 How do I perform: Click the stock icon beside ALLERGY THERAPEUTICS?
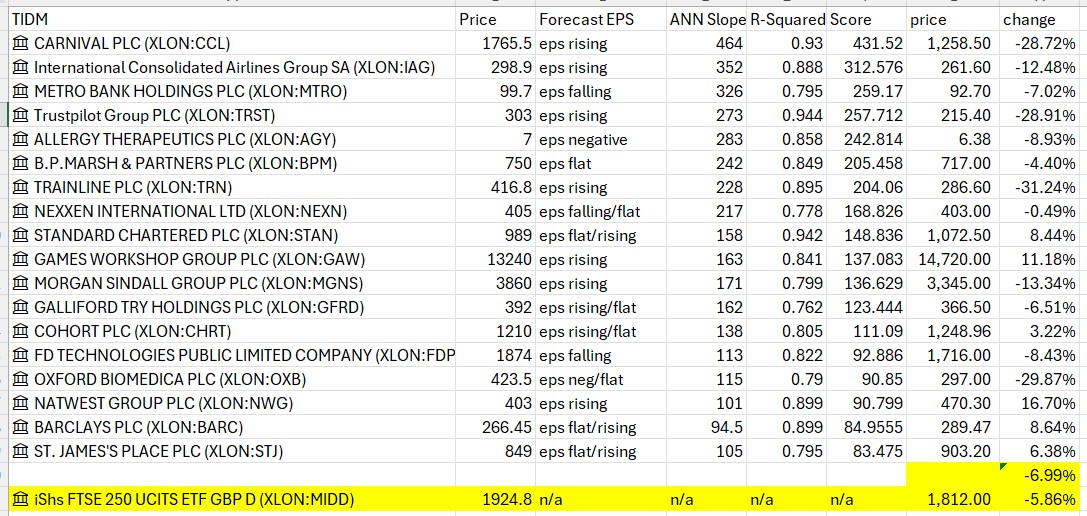(21, 140)
